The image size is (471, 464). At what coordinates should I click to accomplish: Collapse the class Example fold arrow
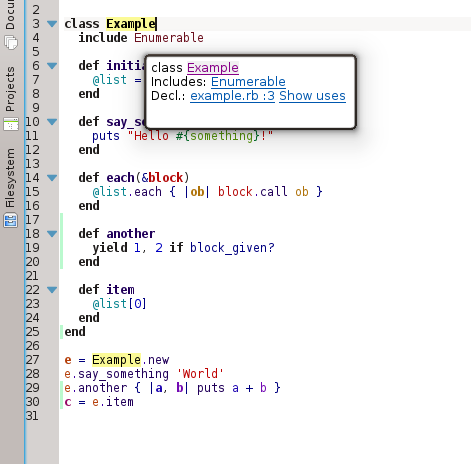pyautogui.click(x=52, y=24)
